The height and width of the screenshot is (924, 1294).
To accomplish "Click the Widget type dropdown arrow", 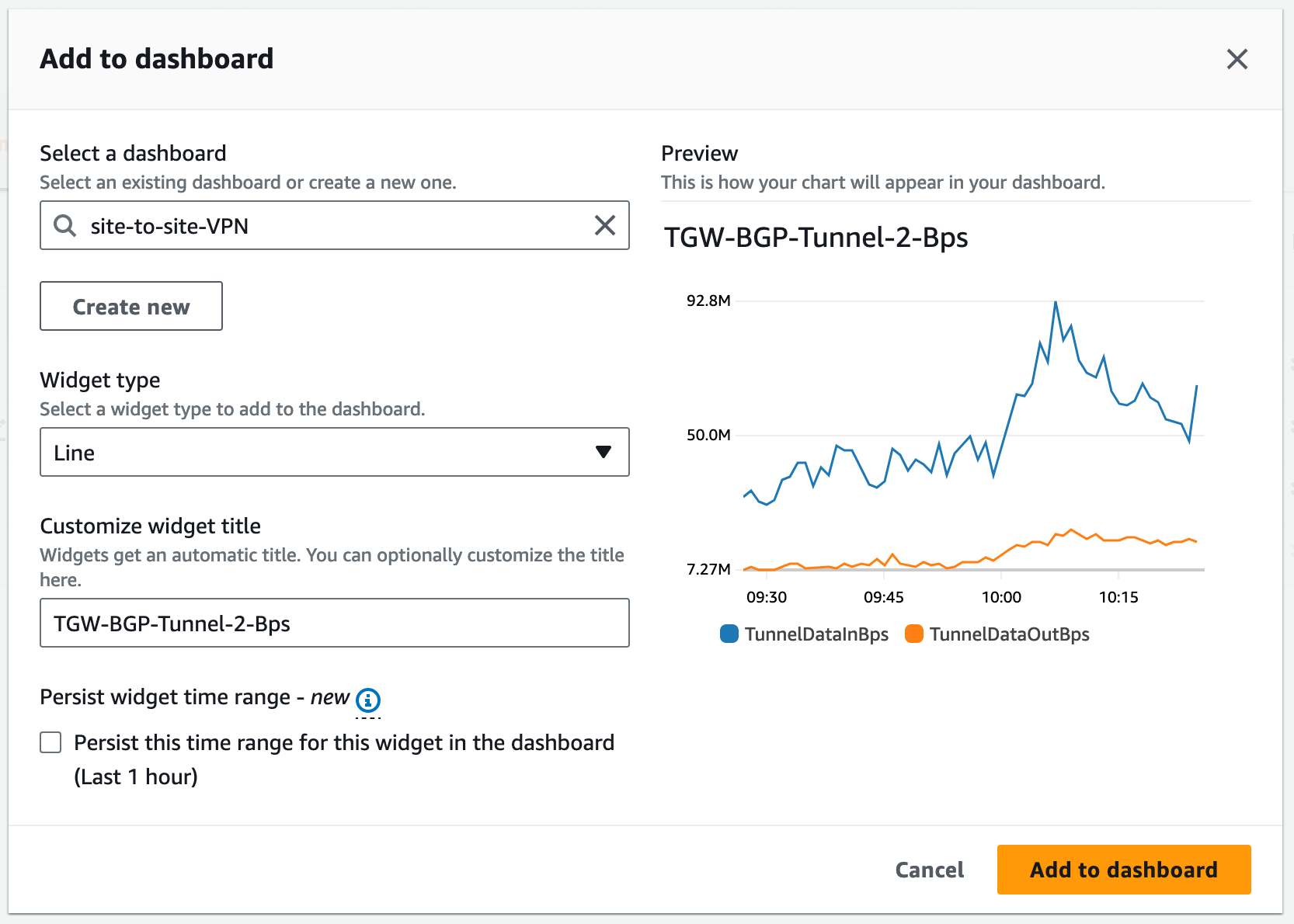I will tap(604, 452).
